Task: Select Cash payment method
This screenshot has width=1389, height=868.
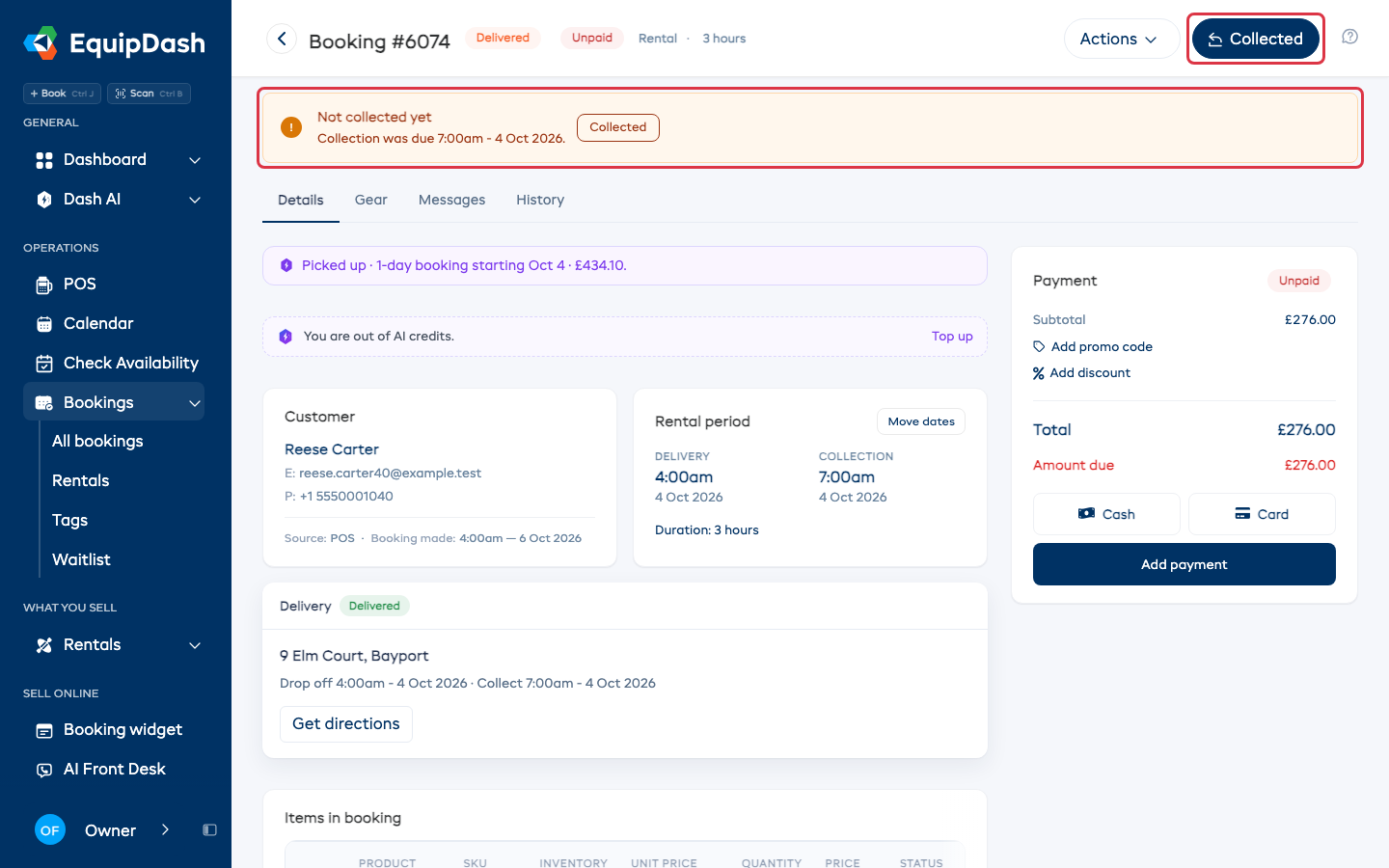Action: pyautogui.click(x=1106, y=514)
